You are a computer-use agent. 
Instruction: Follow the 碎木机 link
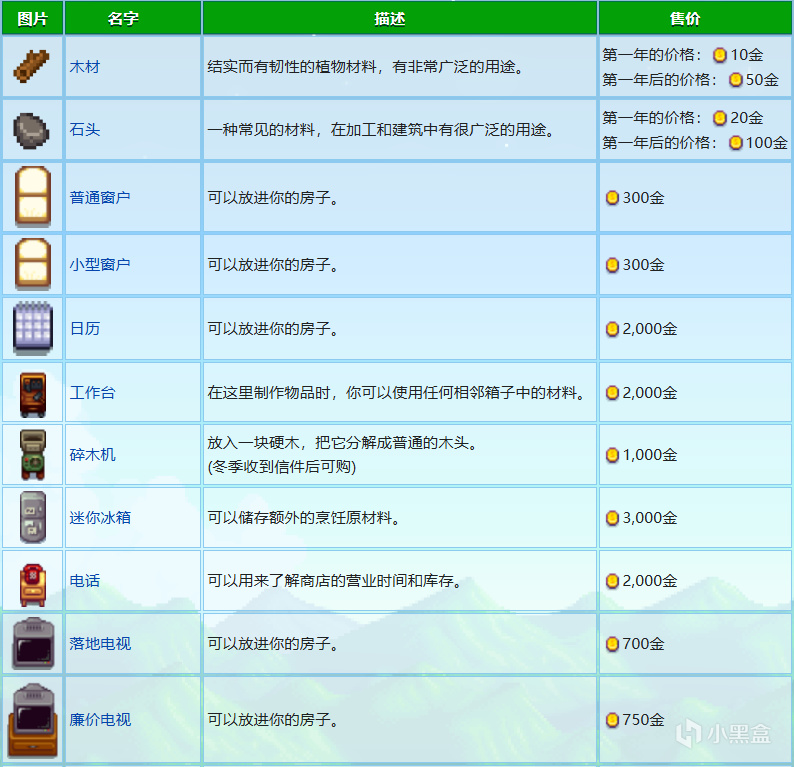point(92,455)
